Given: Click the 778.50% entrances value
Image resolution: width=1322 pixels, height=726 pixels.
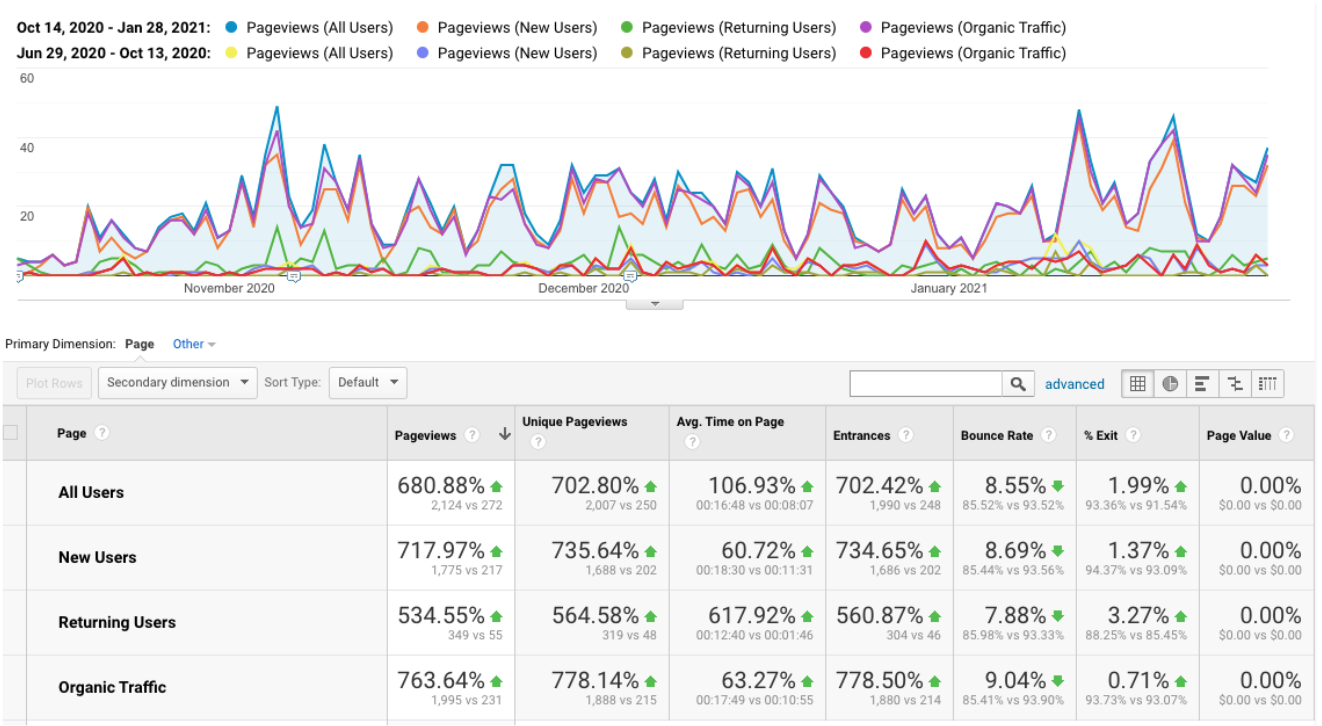Looking at the screenshot, I should point(880,681).
